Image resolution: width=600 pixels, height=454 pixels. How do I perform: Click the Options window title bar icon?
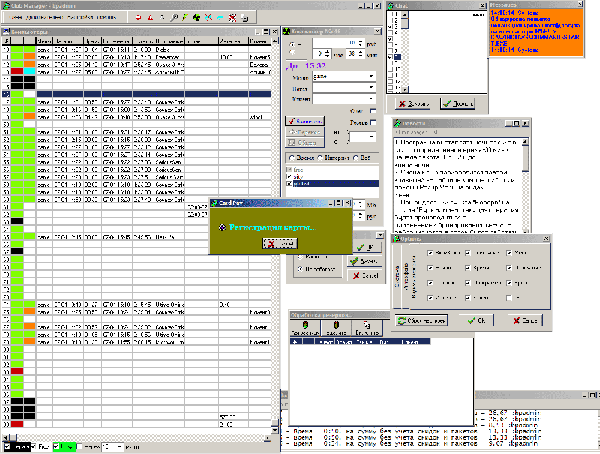point(396,238)
